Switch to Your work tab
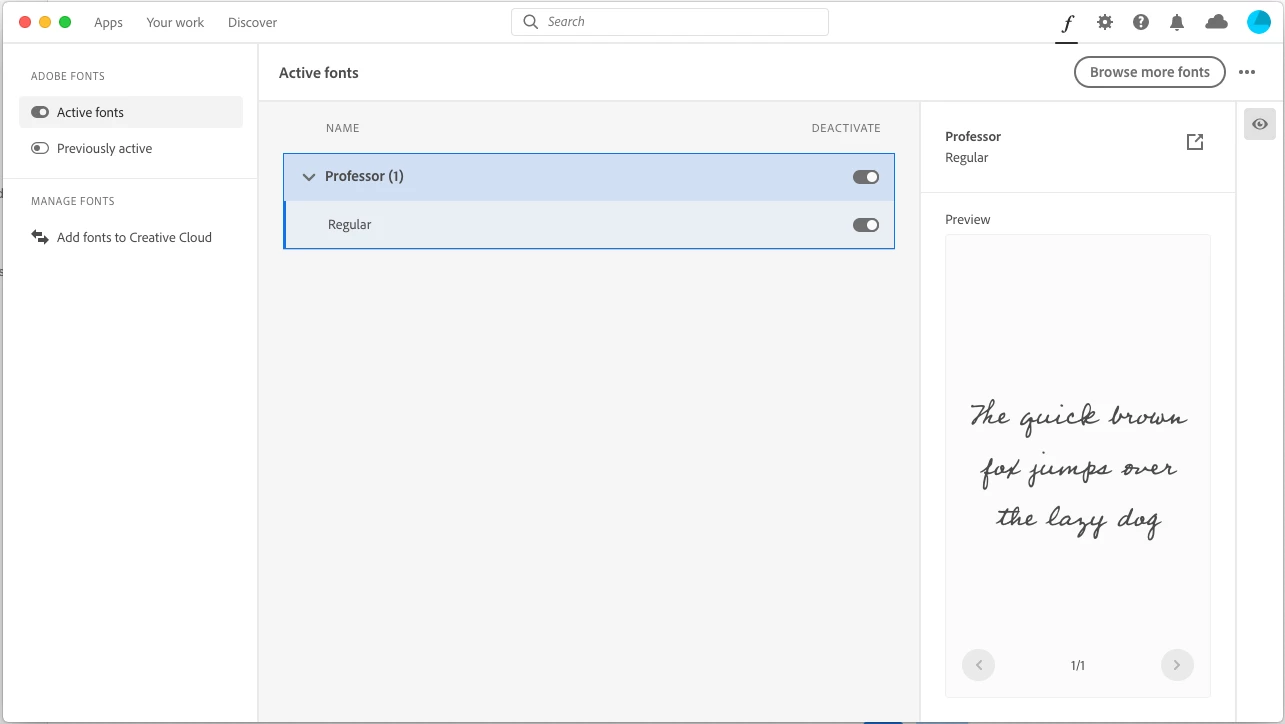 click(x=175, y=22)
